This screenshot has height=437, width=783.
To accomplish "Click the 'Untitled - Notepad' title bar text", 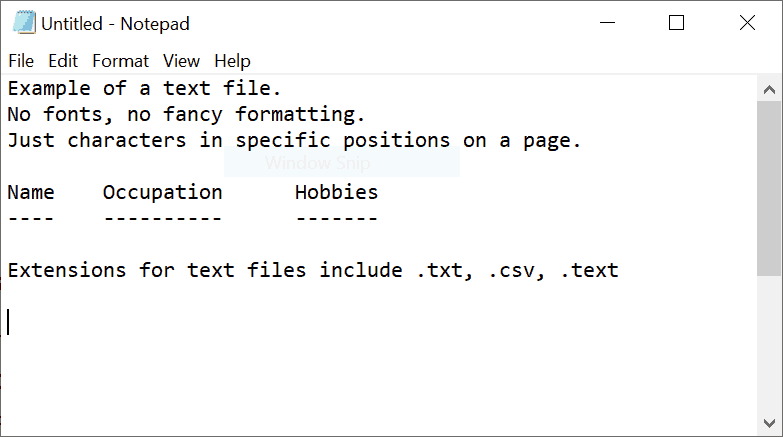I will click(115, 23).
